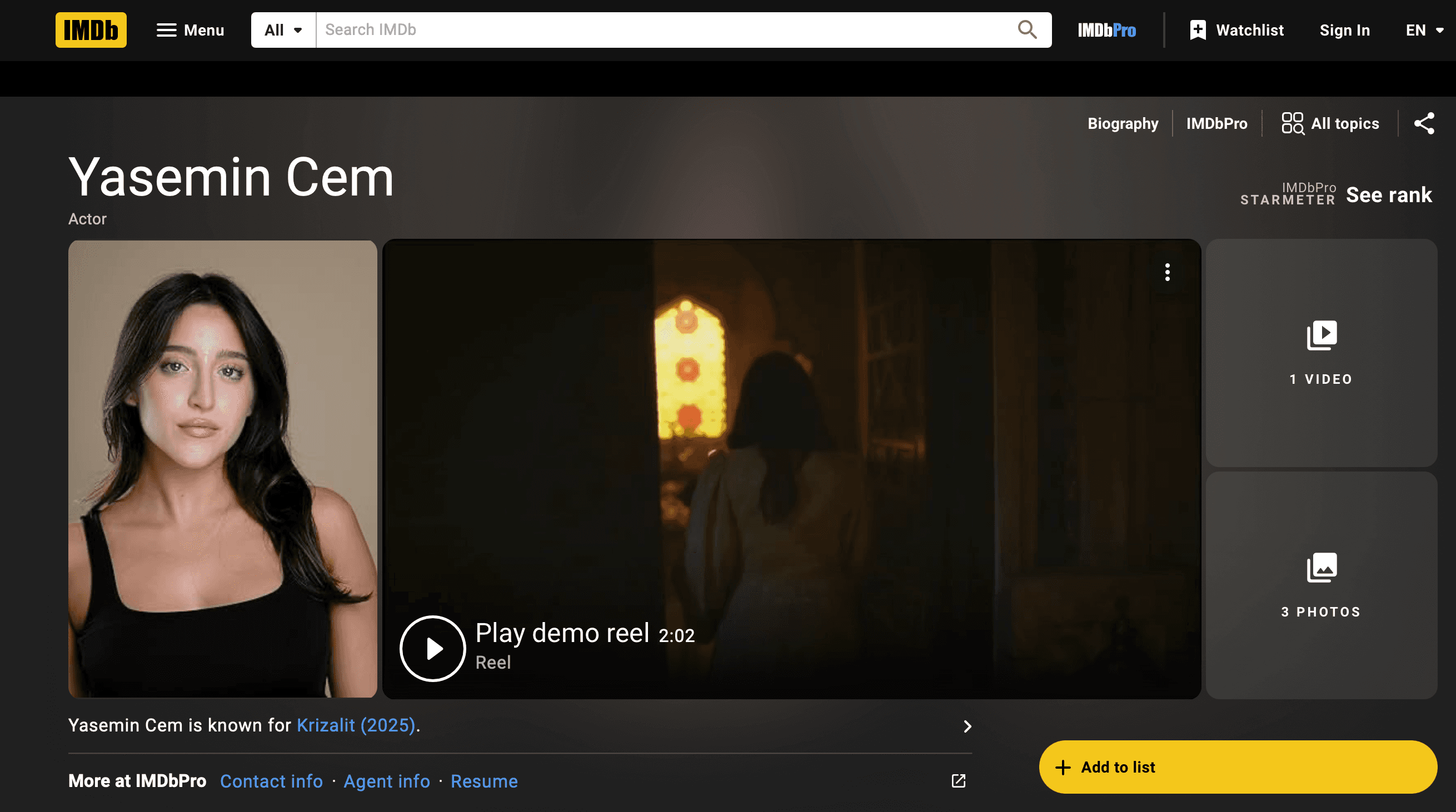This screenshot has width=1456, height=812.
Task: Expand the EN language dropdown
Action: click(x=1423, y=30)
